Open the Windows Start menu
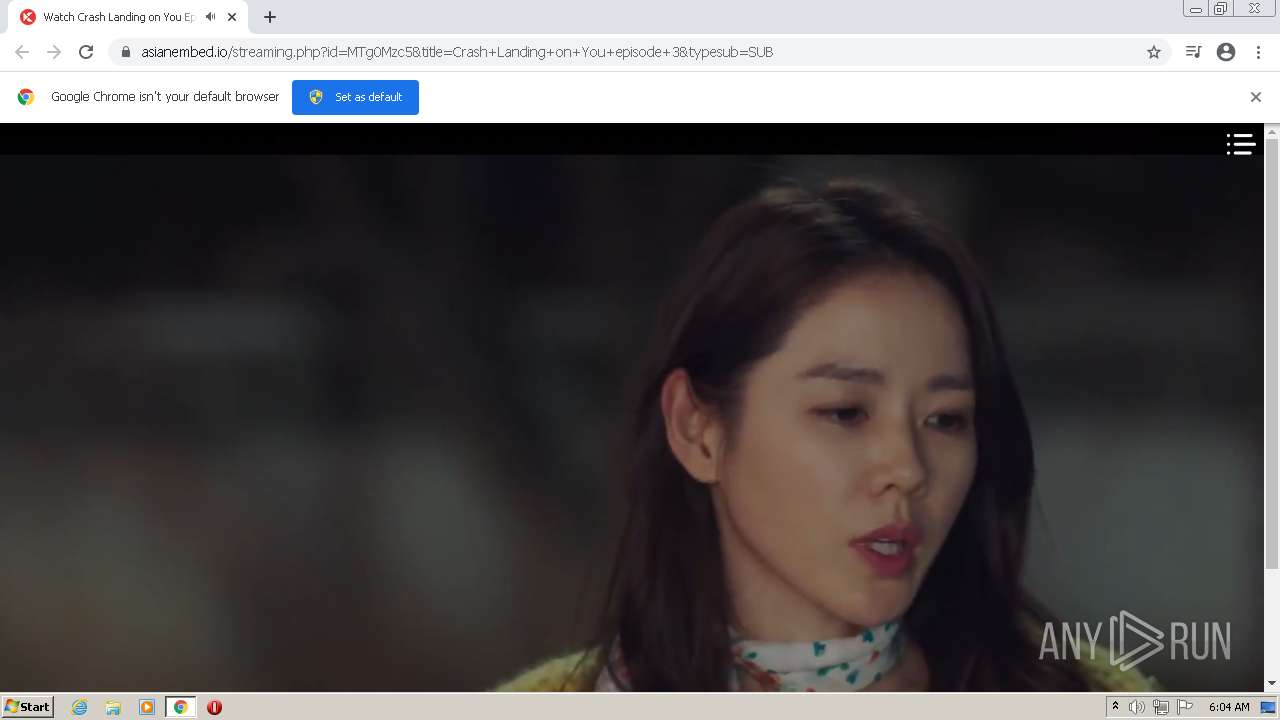Viewport: 1280px width, 720px height. 28,707
